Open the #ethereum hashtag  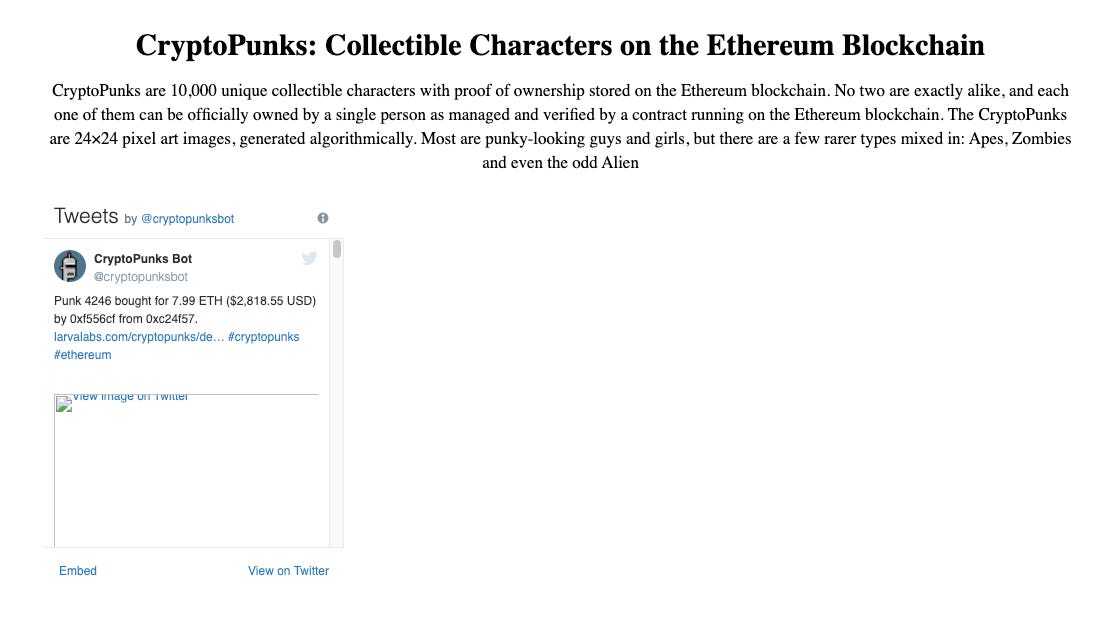click(82, 355)
